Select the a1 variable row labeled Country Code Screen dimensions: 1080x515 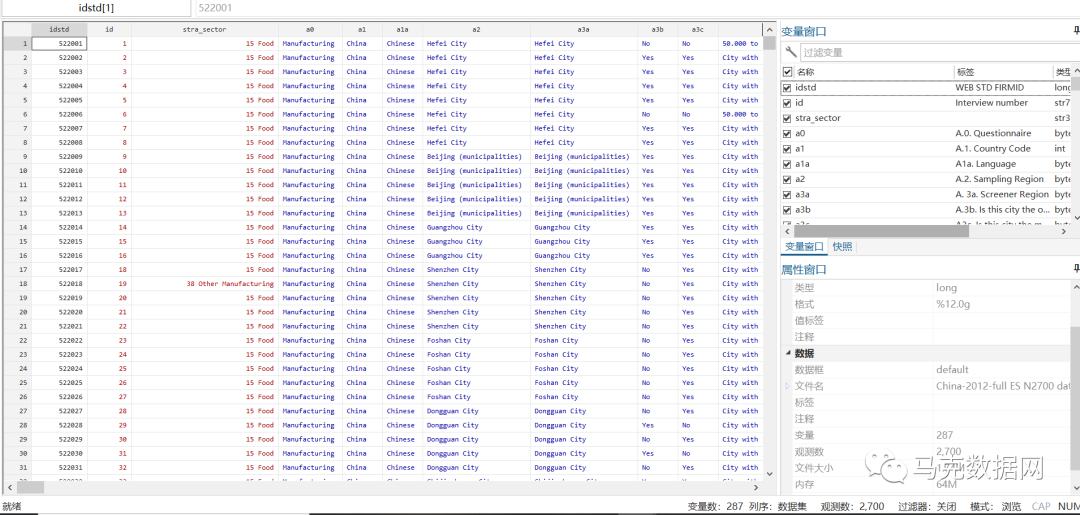(926, 149)
